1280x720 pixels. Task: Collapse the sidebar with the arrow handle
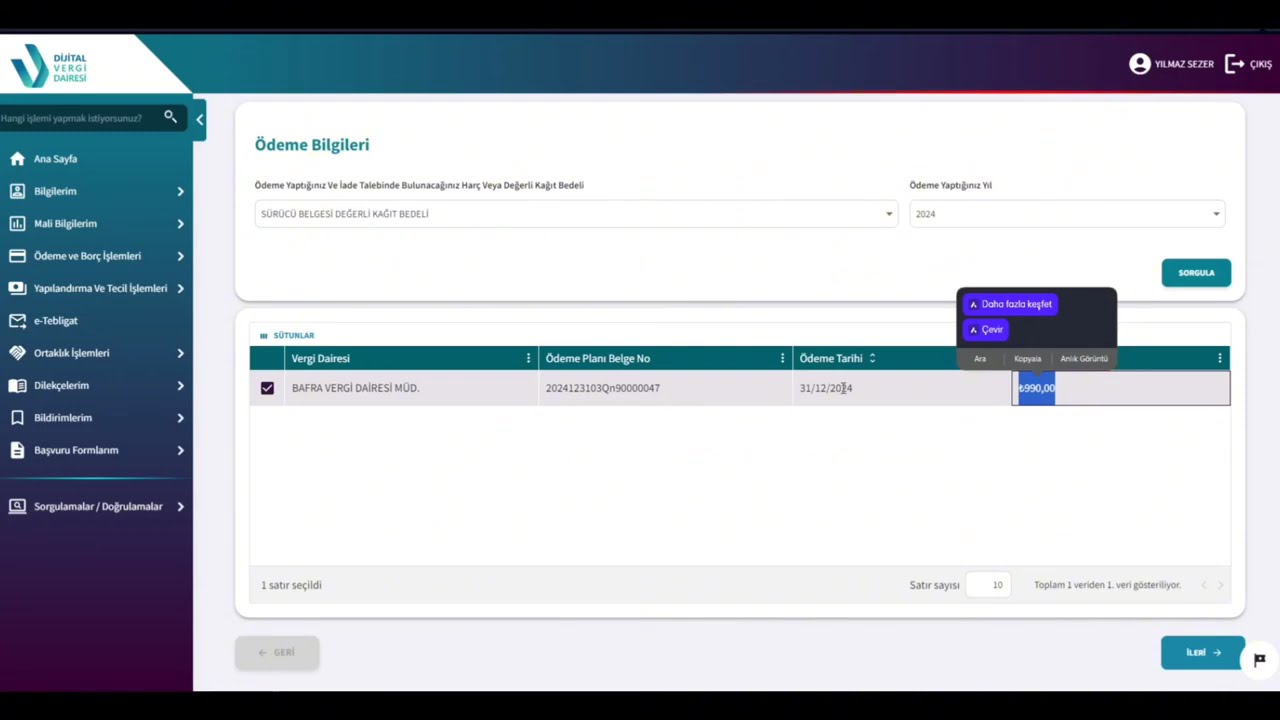coord(199,119)
